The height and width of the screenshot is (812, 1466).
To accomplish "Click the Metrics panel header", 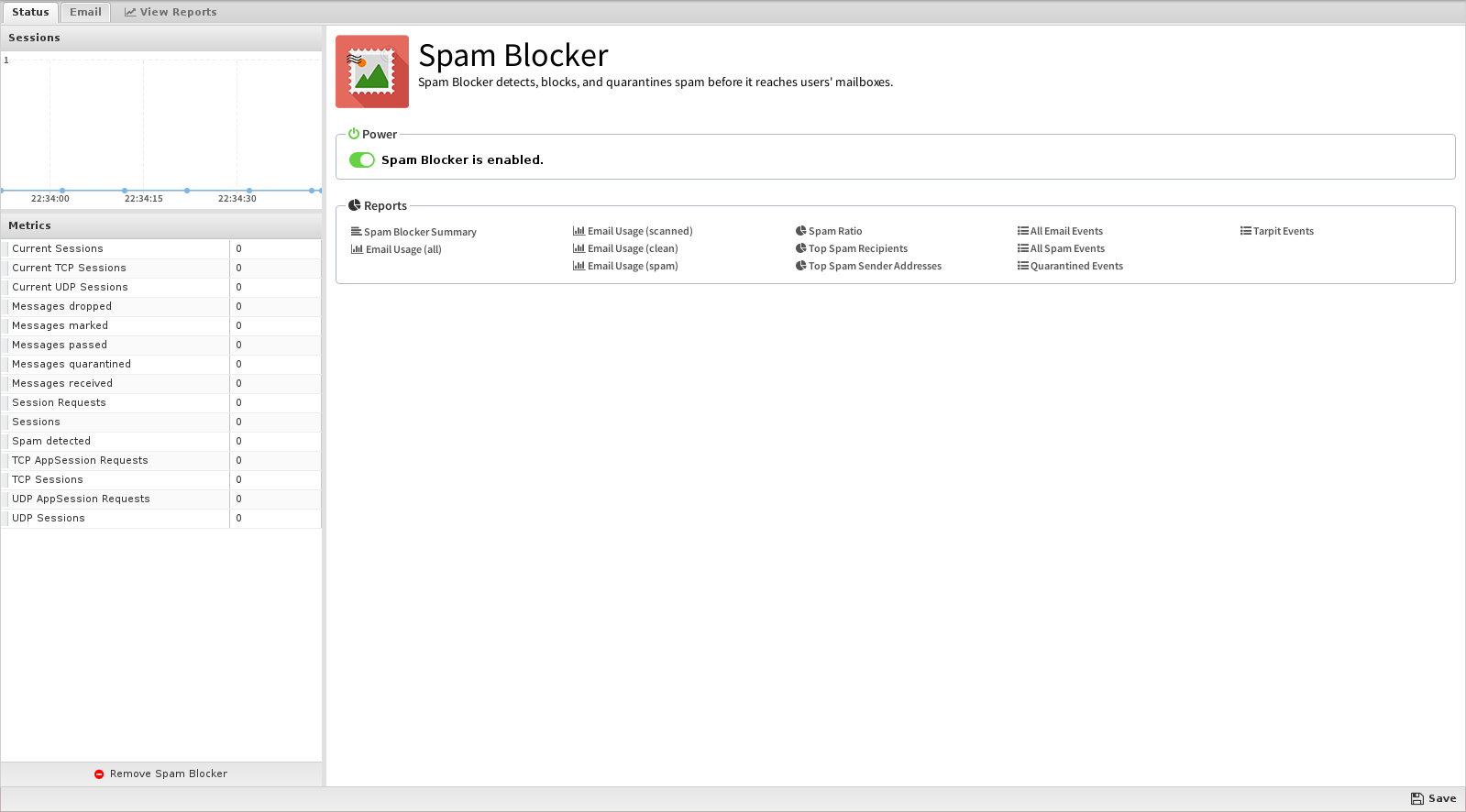I will point(161,225).
